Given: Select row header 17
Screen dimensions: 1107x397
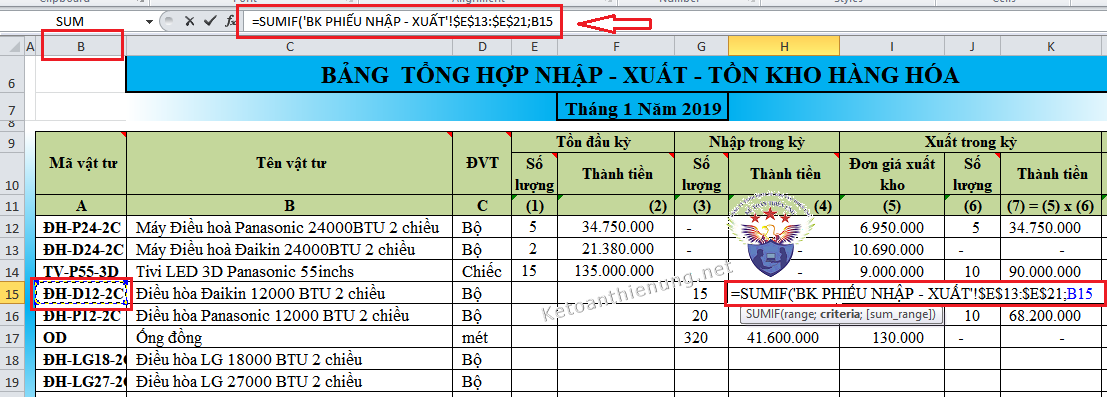Looking at the screenshot, I should pos(11,337).
